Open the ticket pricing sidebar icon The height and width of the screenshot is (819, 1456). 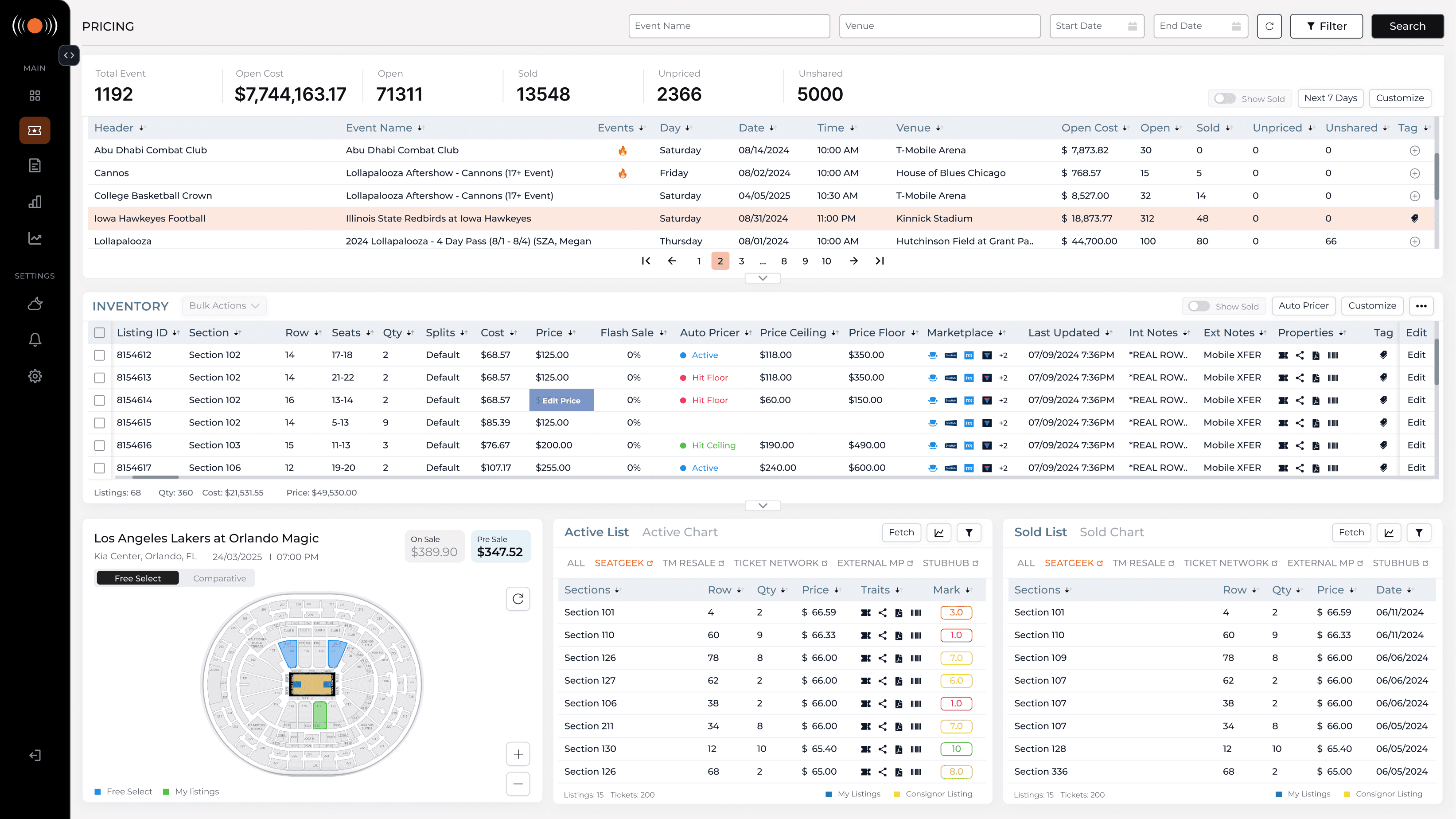point(35,131)
